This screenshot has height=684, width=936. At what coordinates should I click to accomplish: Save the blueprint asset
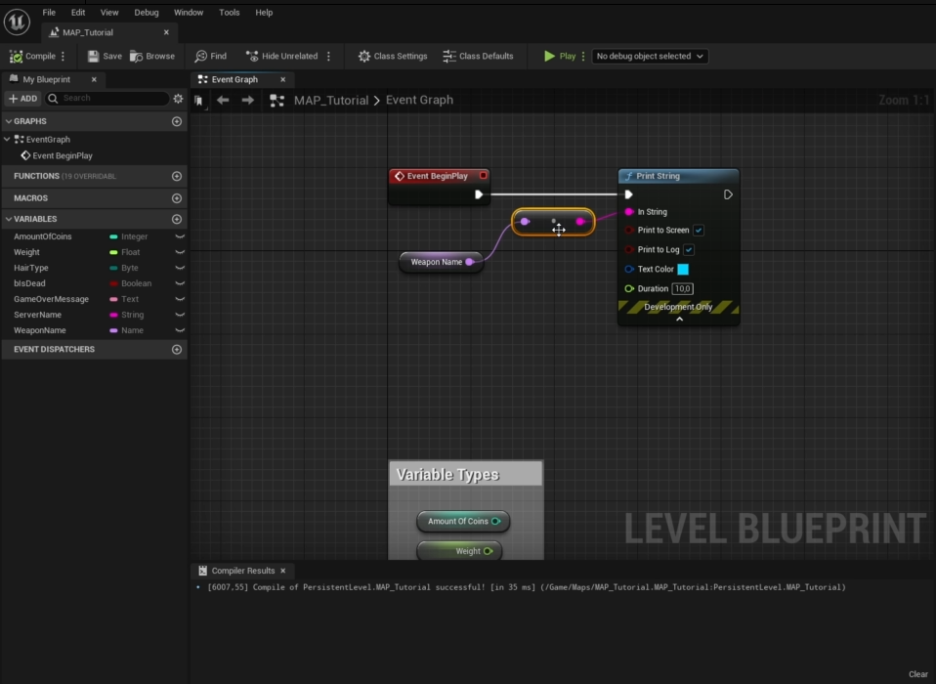(x=104, y=56)
